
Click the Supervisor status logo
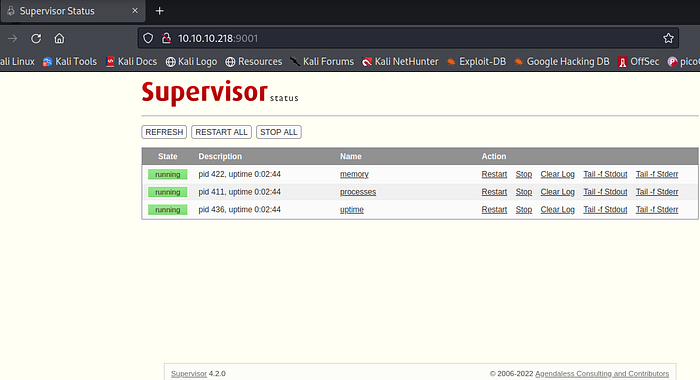[220, 93]
